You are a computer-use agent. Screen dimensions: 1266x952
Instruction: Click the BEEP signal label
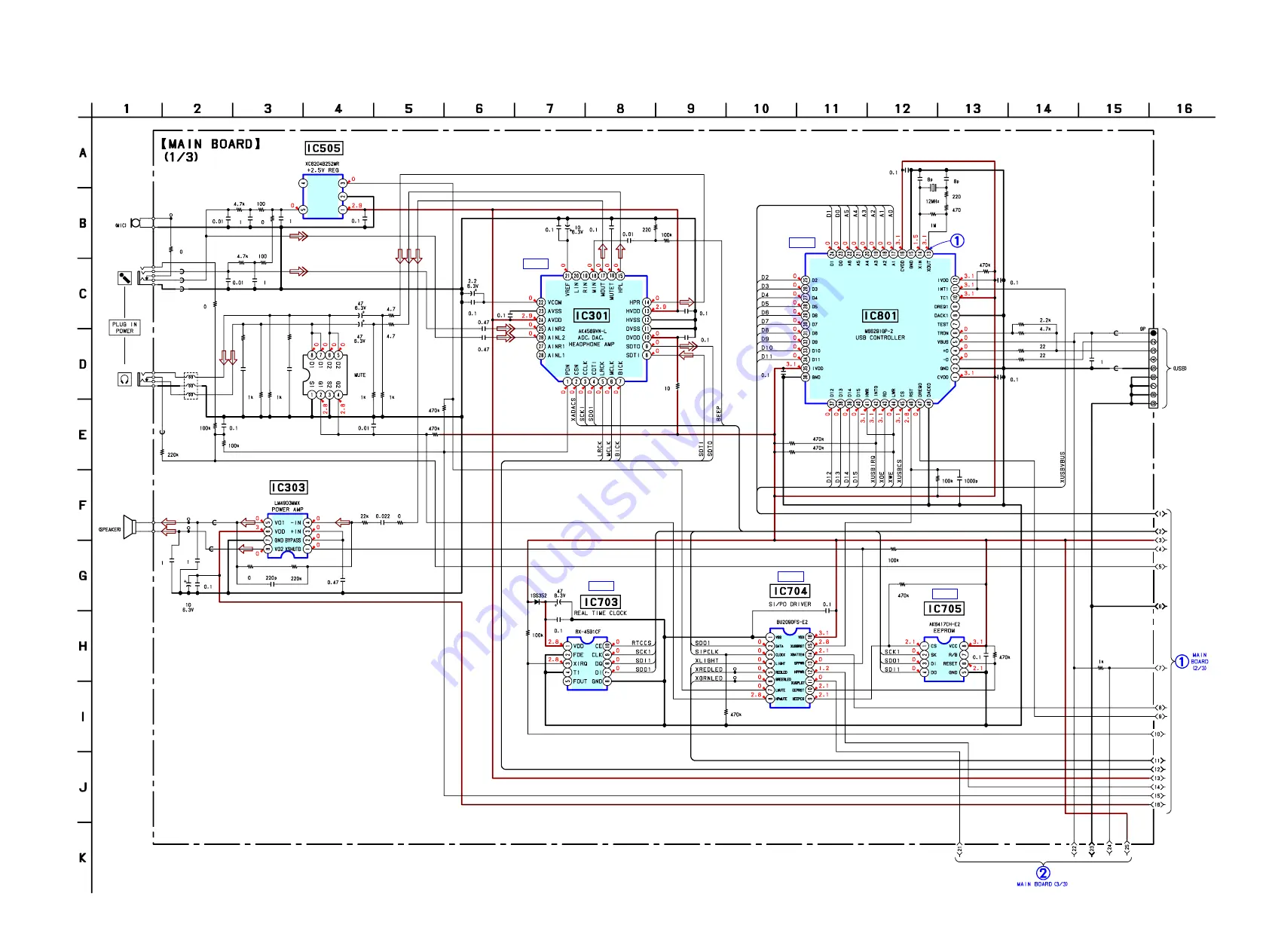[x=719, y=414]
